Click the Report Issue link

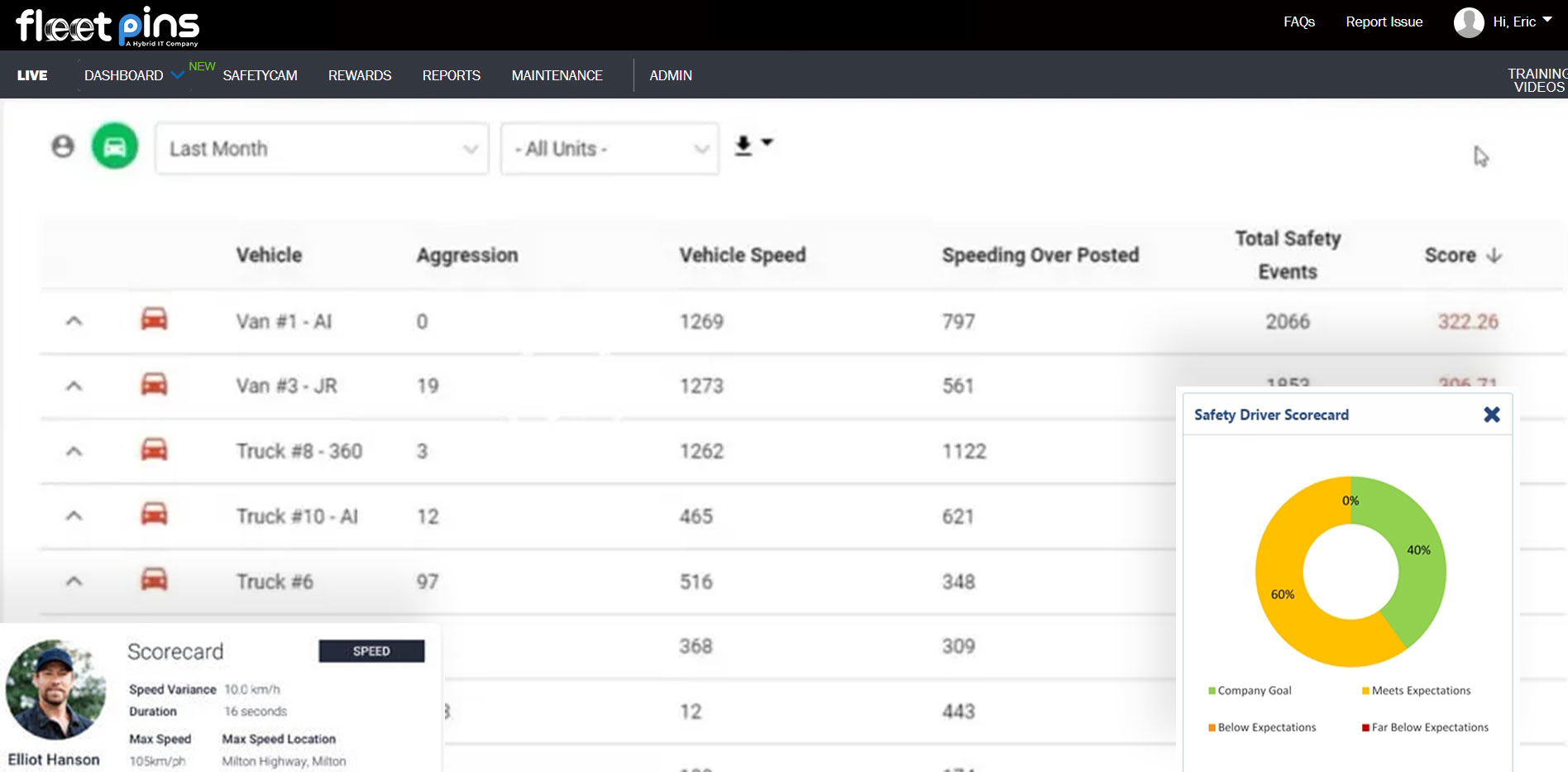click(x=1384, y=22)
